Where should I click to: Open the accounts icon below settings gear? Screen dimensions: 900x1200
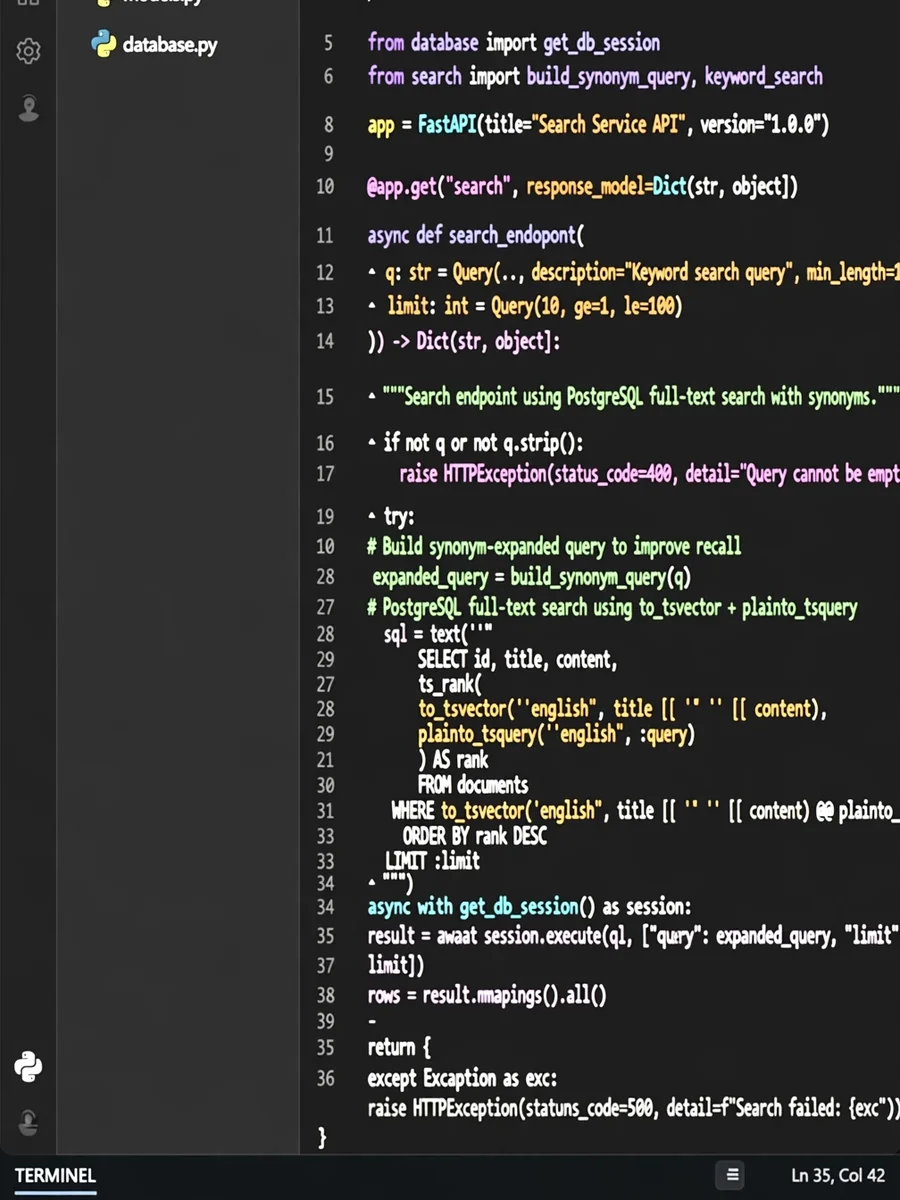(x=28, y=108)
